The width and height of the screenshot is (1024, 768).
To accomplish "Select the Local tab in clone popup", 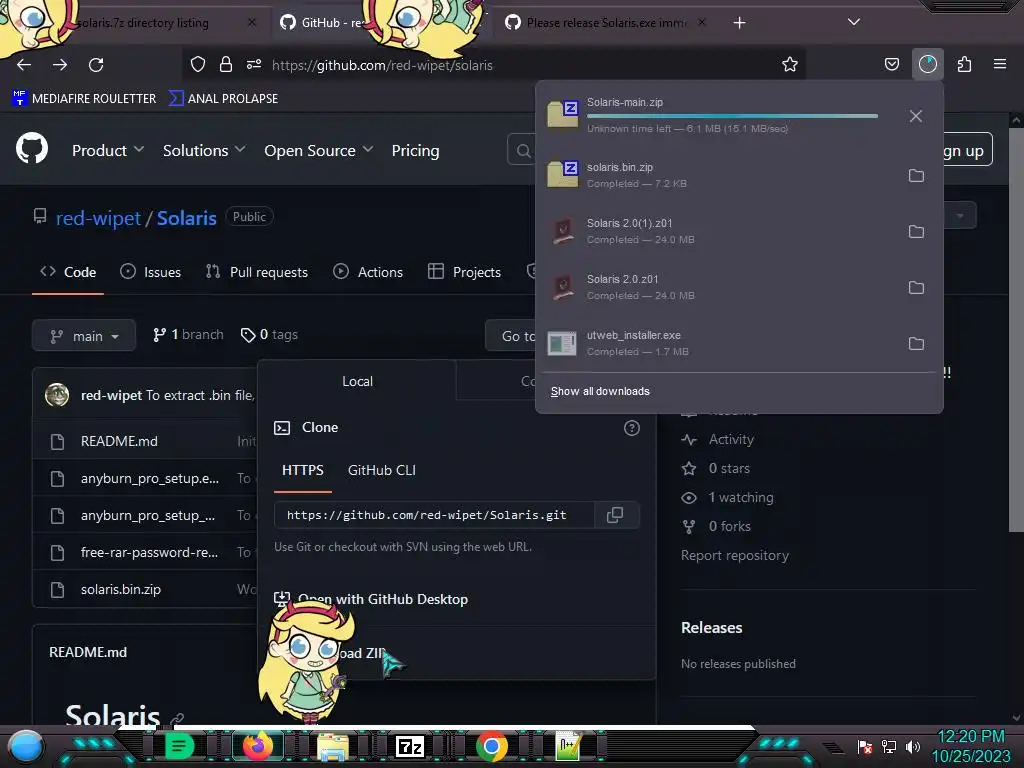I will pos(357,381).
